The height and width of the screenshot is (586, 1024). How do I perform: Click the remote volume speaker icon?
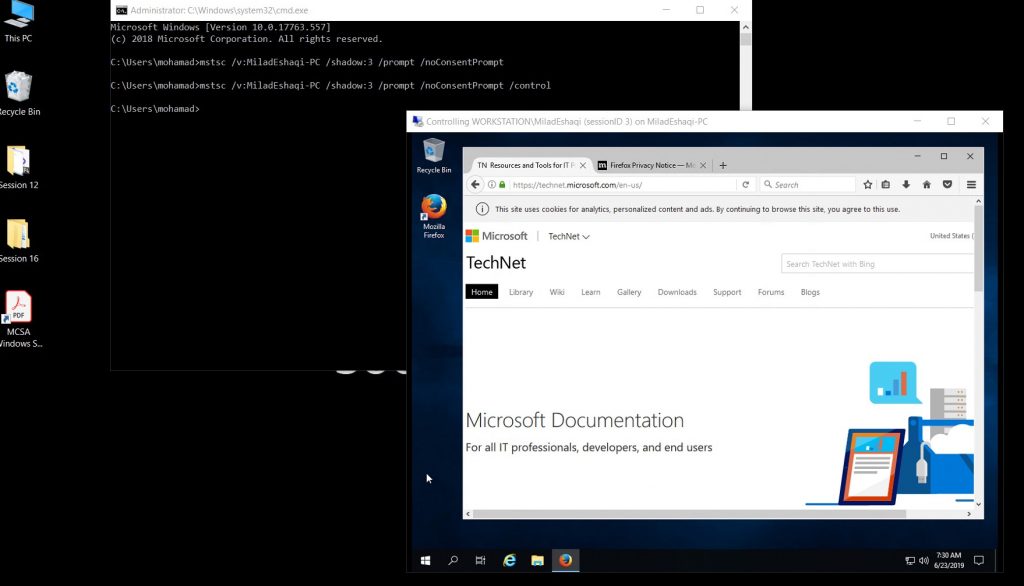tap(923, 561)
